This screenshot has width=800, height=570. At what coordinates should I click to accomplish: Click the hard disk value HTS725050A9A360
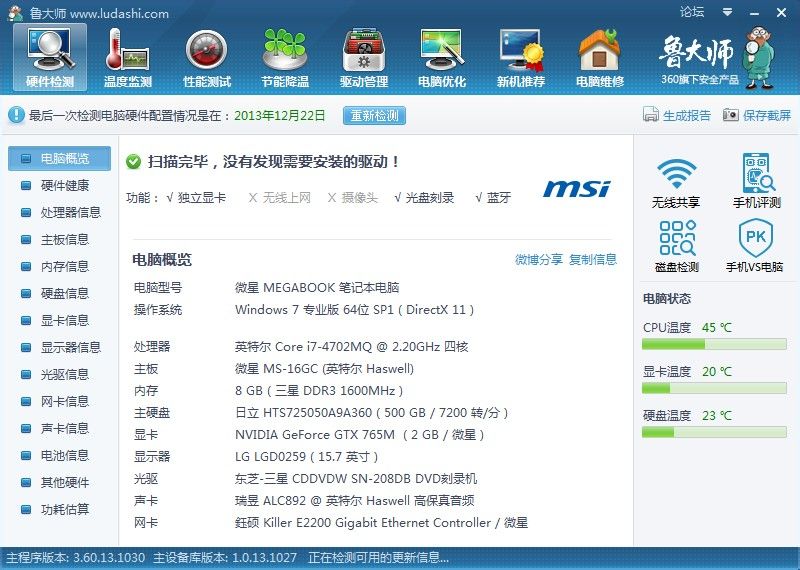371,413
